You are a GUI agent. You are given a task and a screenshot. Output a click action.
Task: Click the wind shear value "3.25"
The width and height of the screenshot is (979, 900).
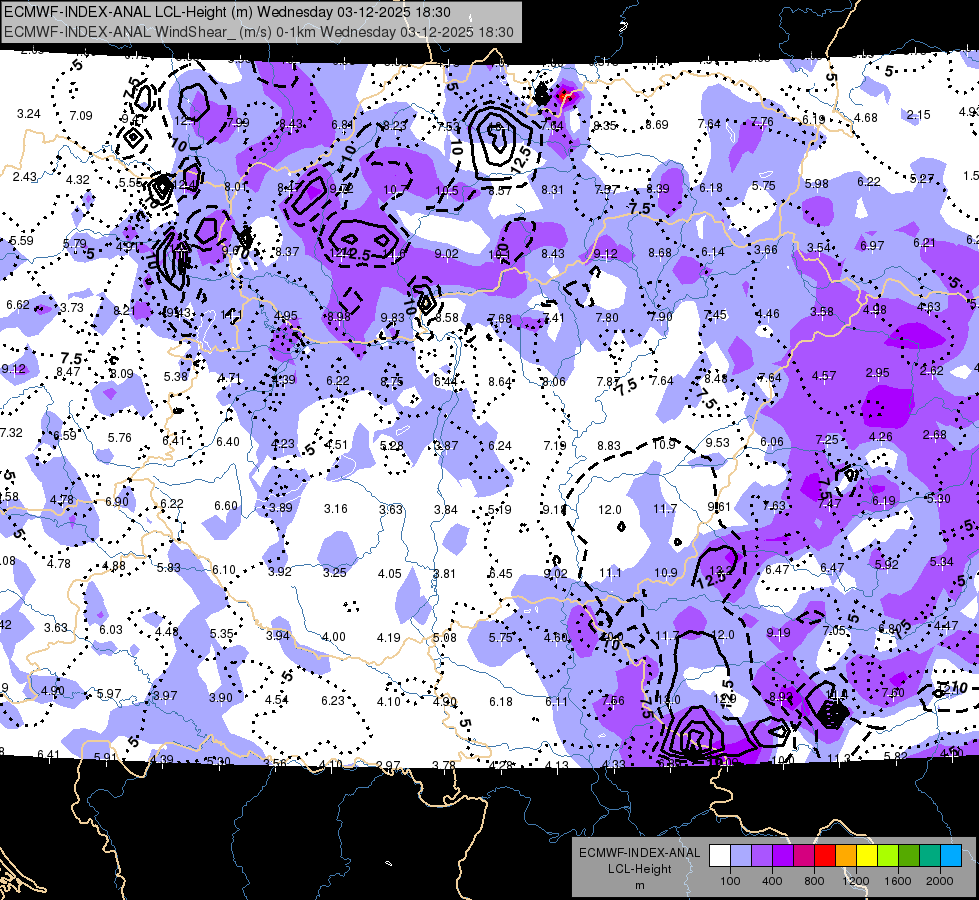[x=334, y=573]
